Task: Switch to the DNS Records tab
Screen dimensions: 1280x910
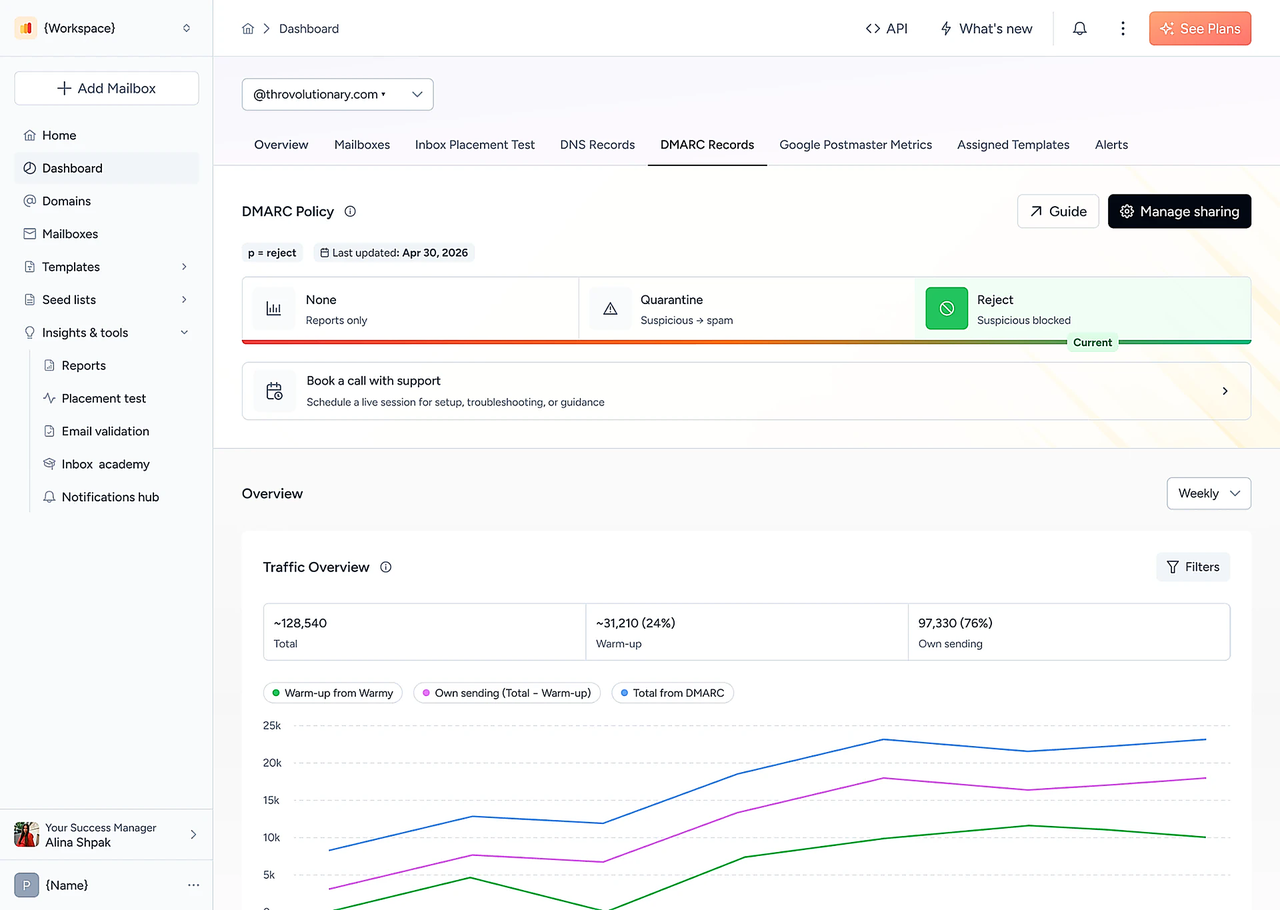Action: 598,145
